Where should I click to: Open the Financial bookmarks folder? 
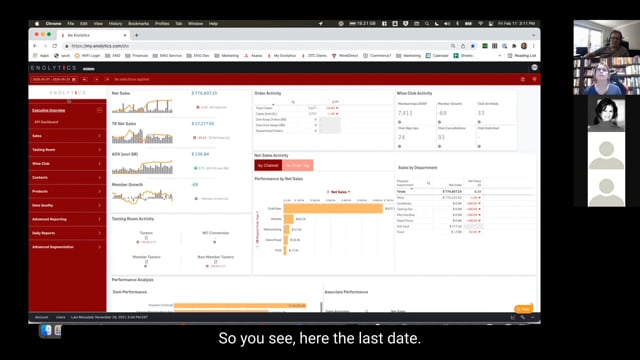click(137, 56)
